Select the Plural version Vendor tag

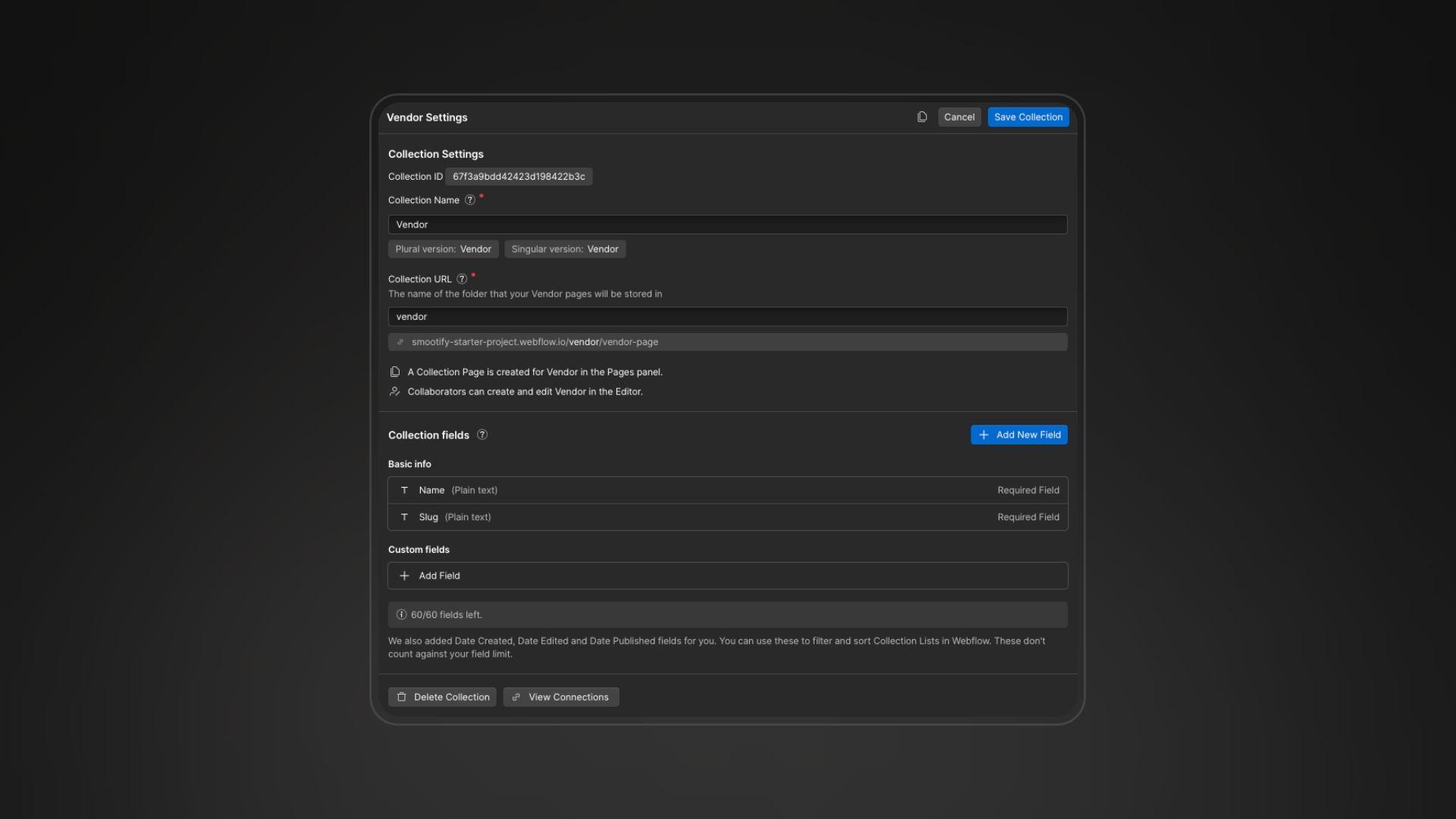[442, 249]
